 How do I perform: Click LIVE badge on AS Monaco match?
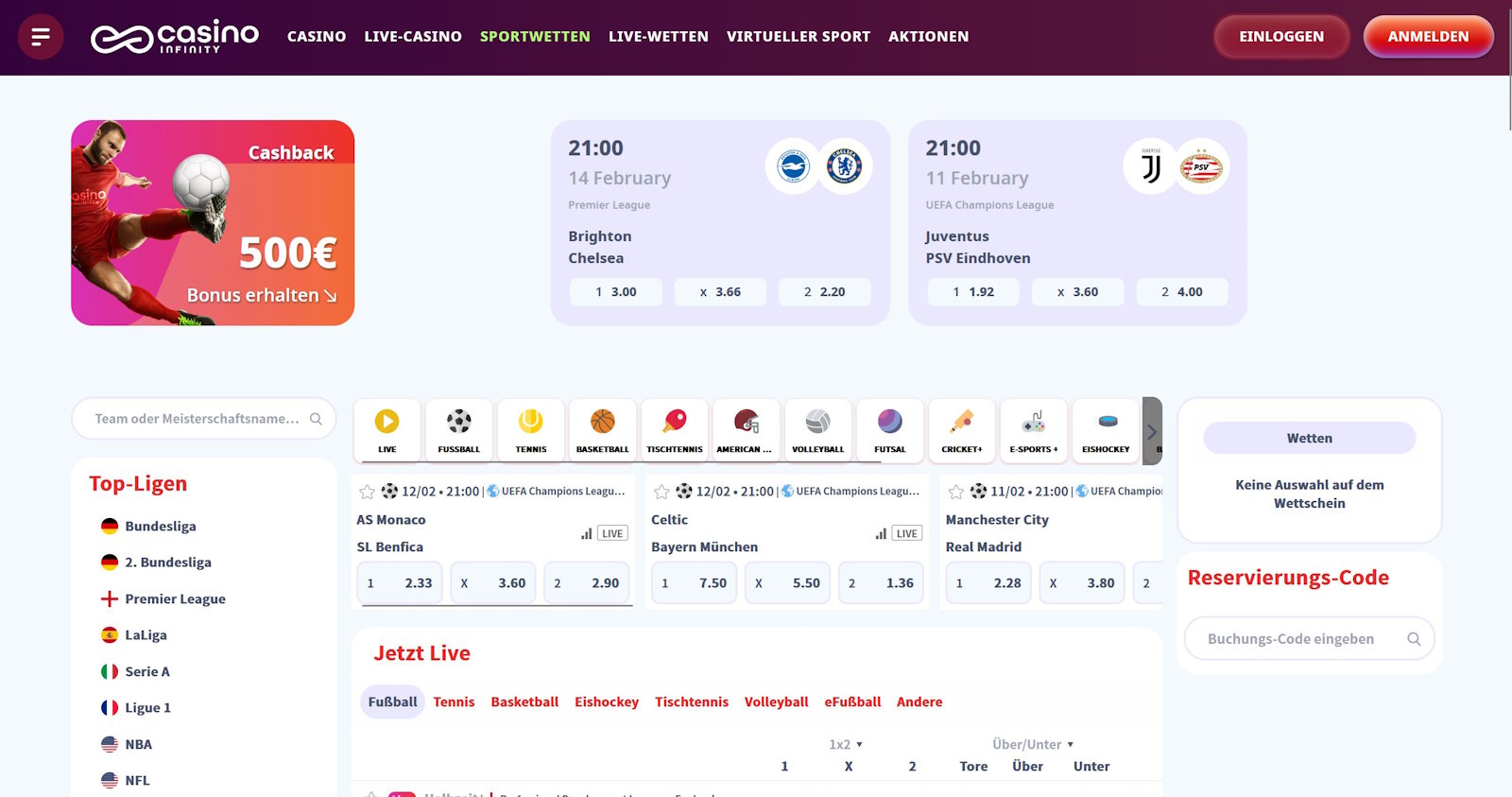[x=612, y=534]
